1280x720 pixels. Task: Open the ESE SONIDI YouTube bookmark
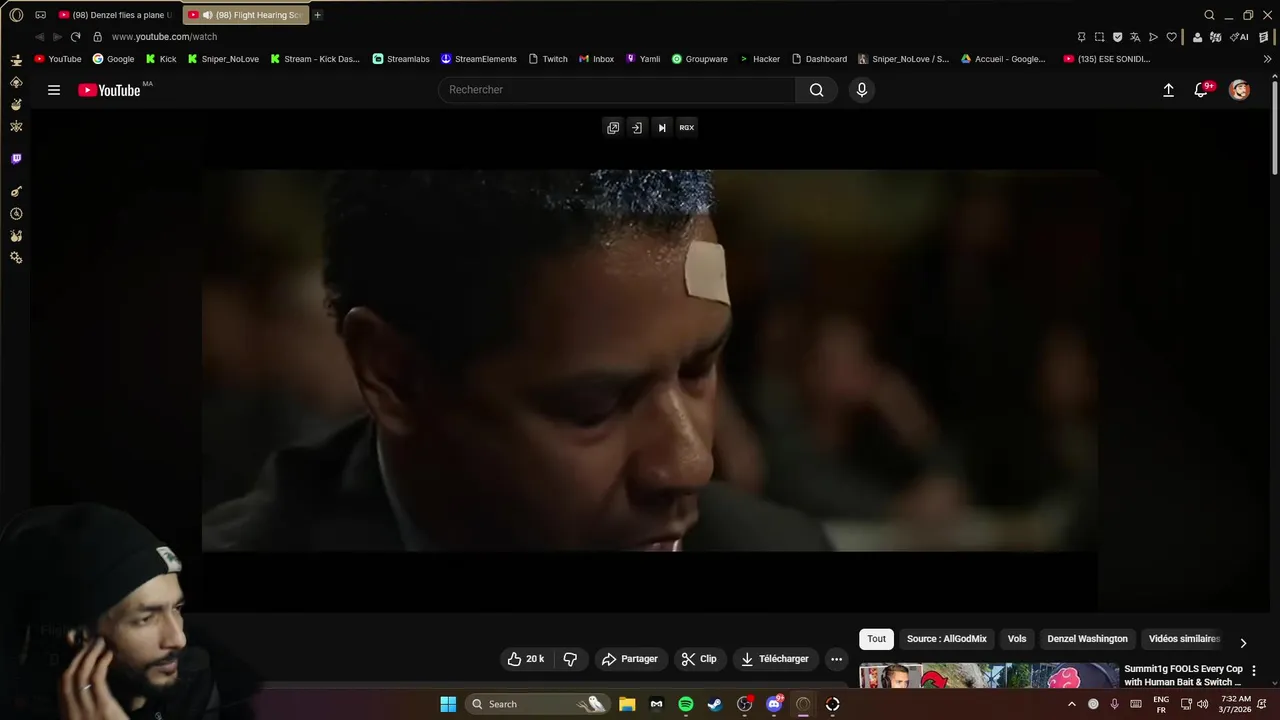pyautogui.click(x=1107, y=59)
